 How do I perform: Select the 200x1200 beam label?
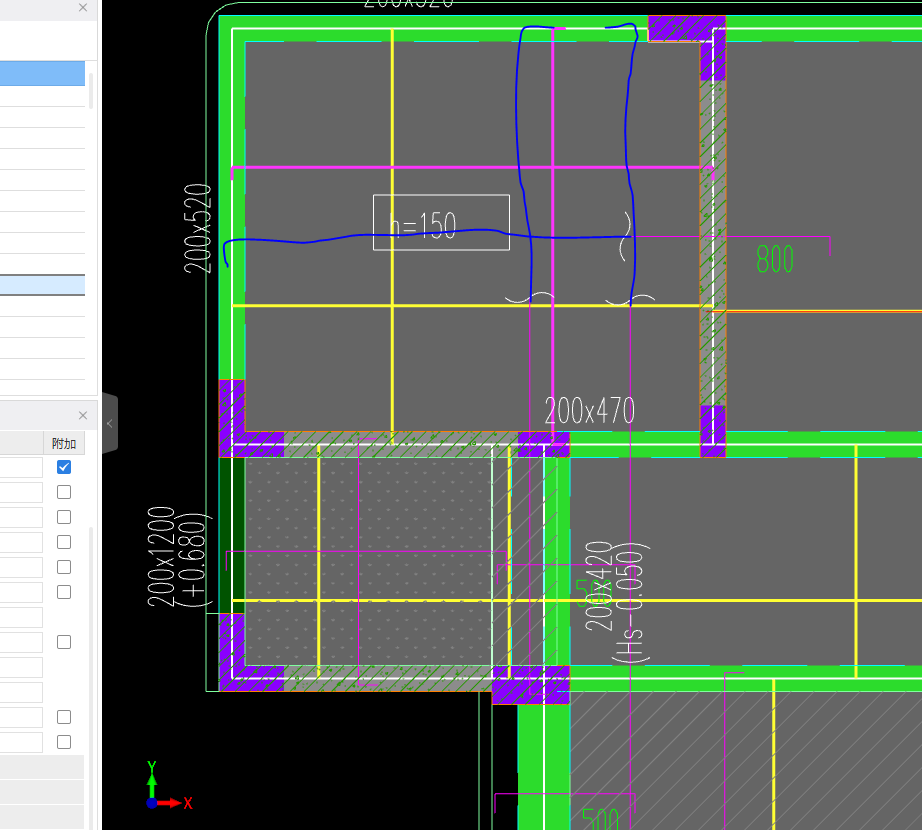(x=161, y=556)
